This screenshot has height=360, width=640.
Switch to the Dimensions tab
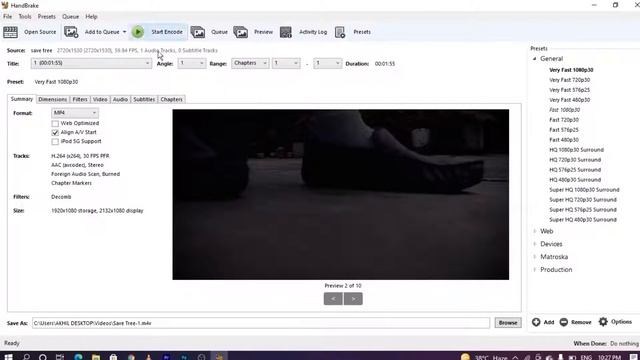(53, 100)
